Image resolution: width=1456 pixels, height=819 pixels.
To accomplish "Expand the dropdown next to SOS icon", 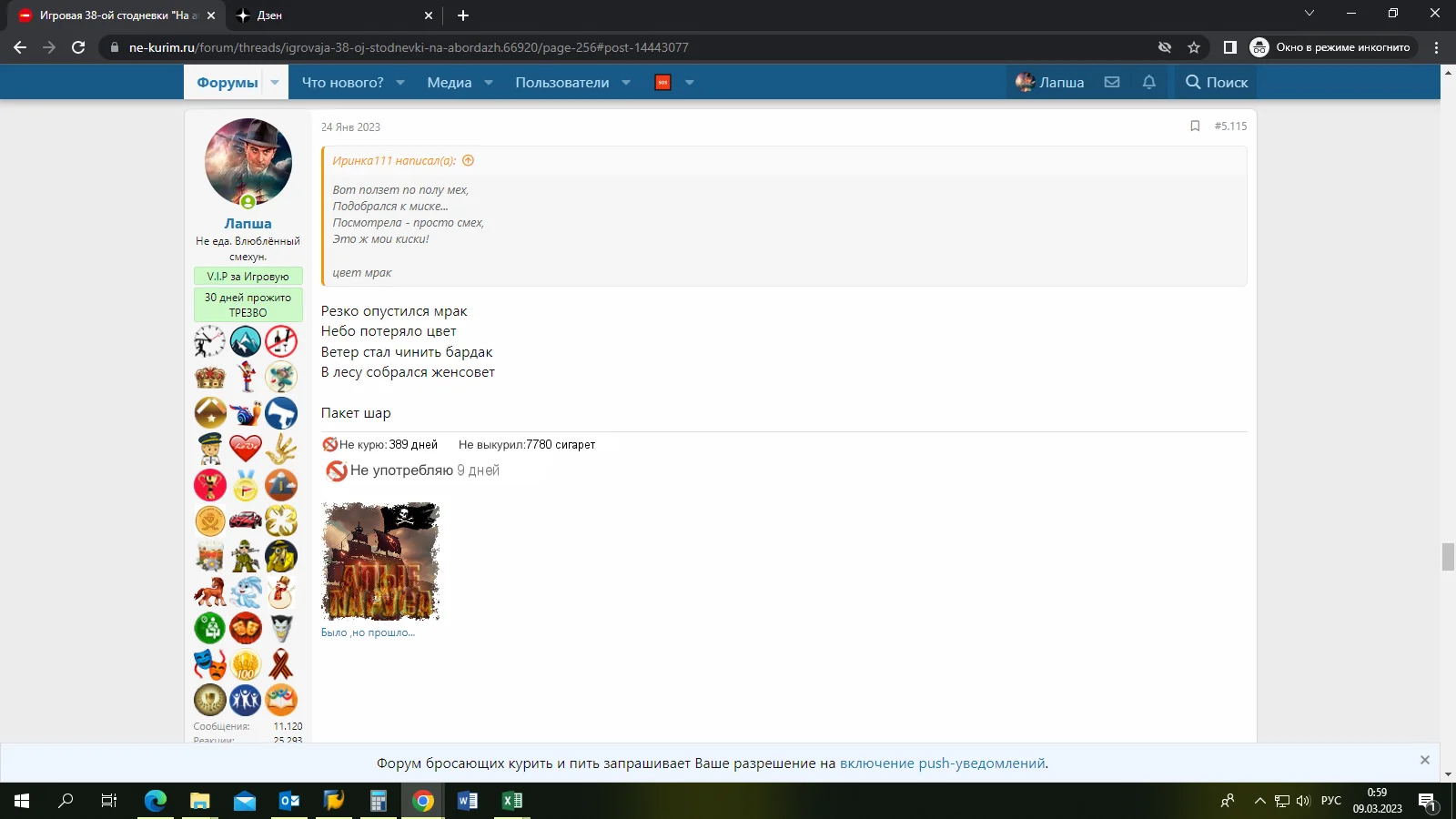I will pos(690,82).
